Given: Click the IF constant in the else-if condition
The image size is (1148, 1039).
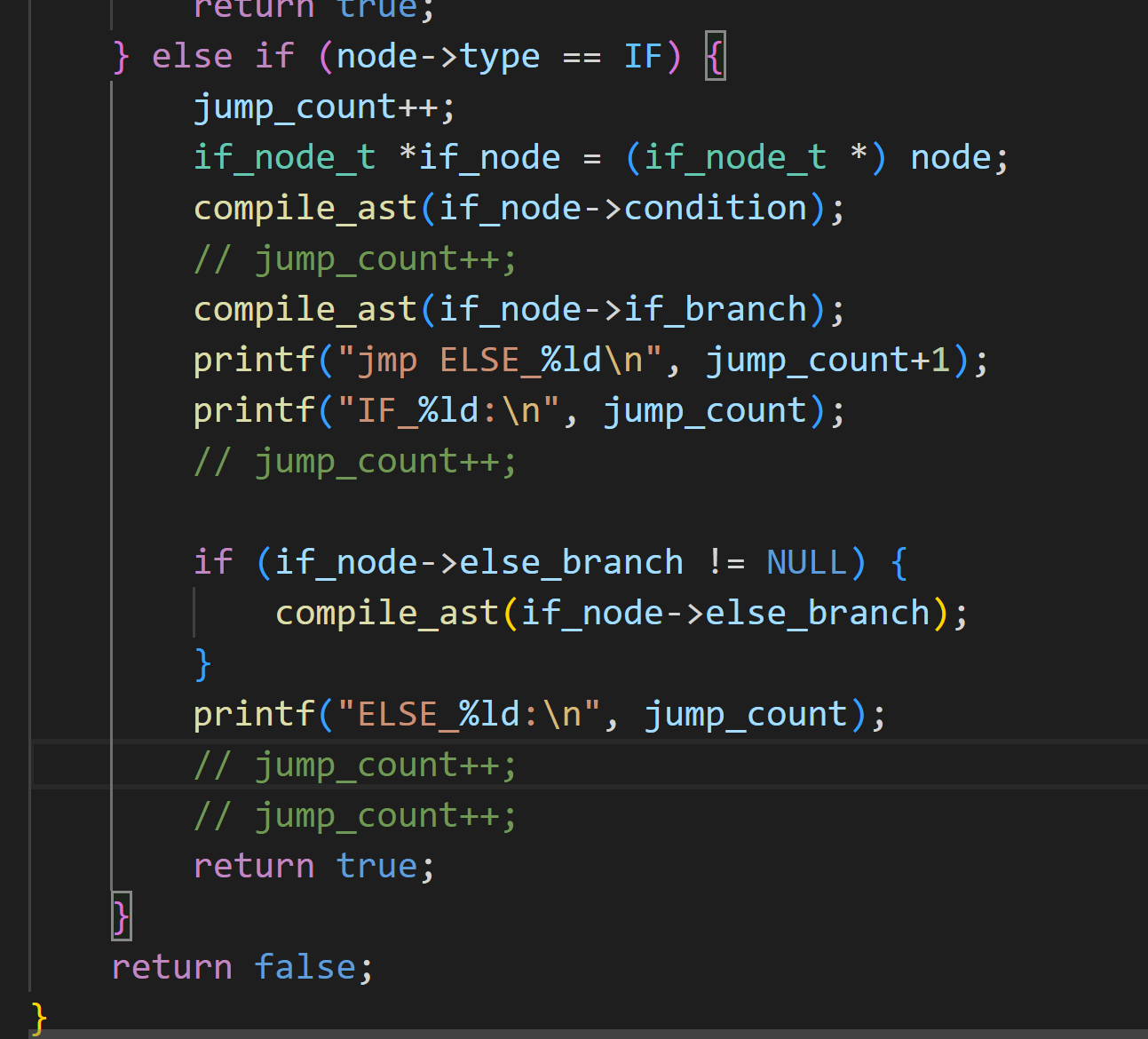Looking at the screenshot, I should click(643, 57).
